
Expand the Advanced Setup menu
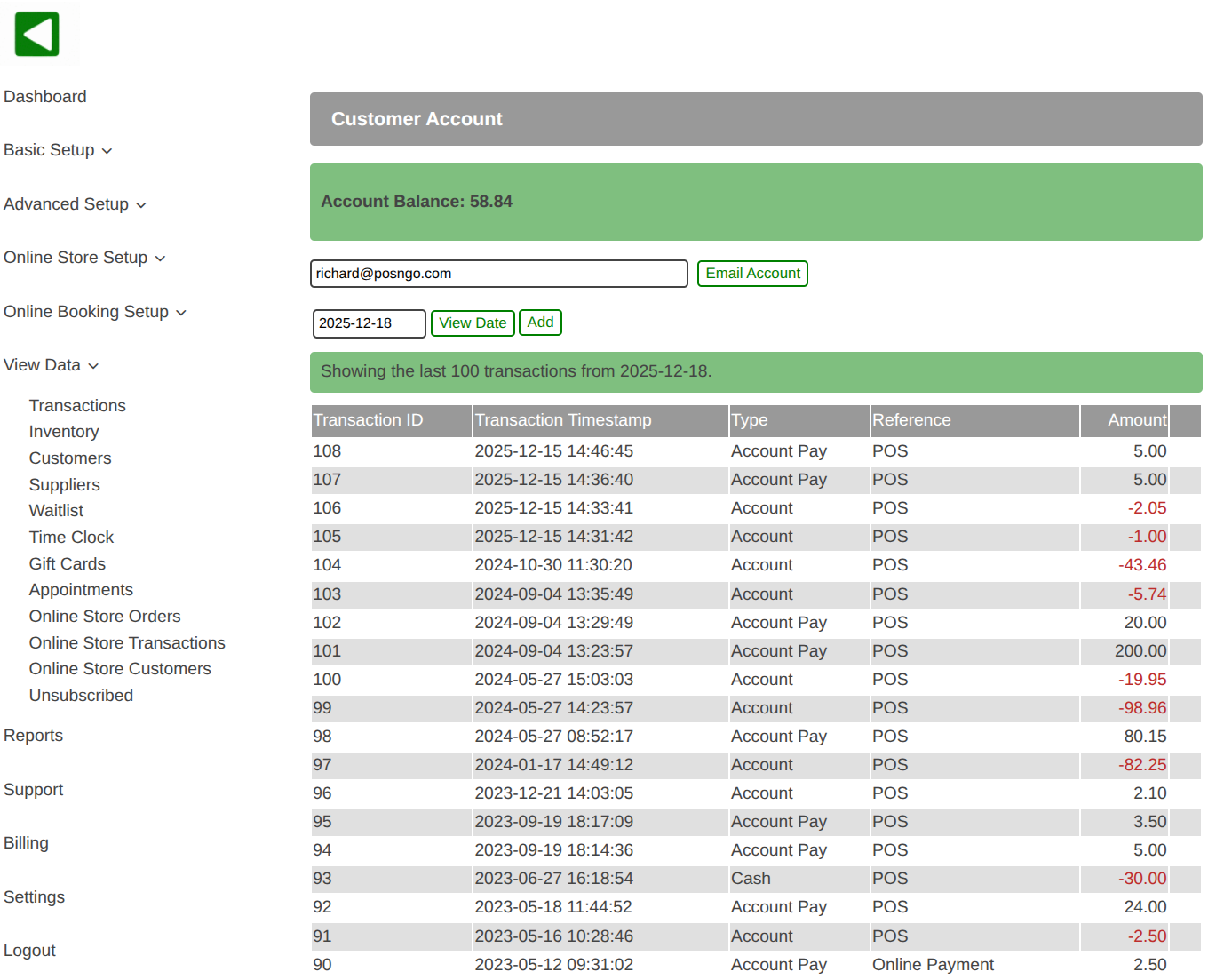point(75,204)
